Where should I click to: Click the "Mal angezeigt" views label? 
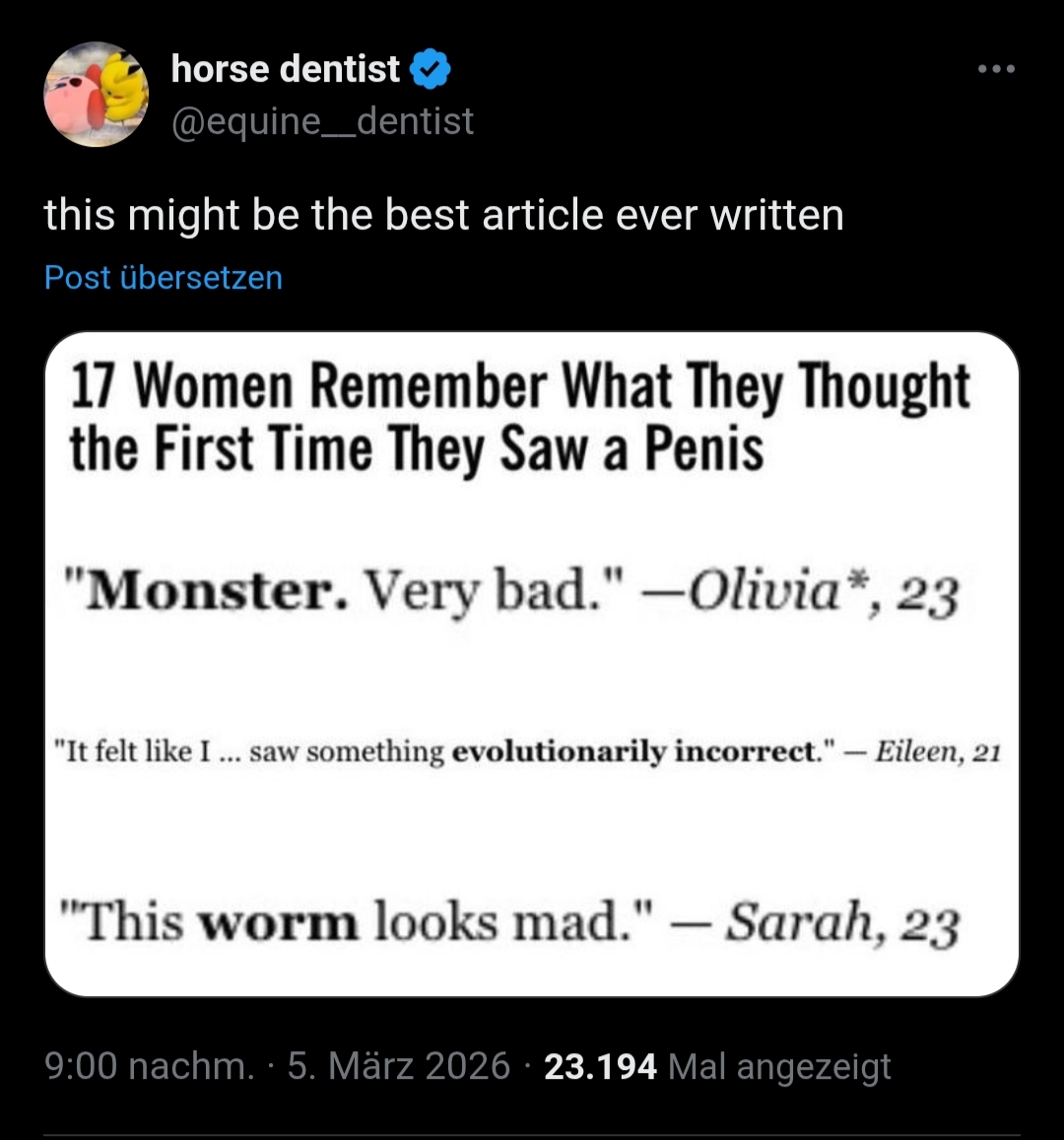point(779,1066)
